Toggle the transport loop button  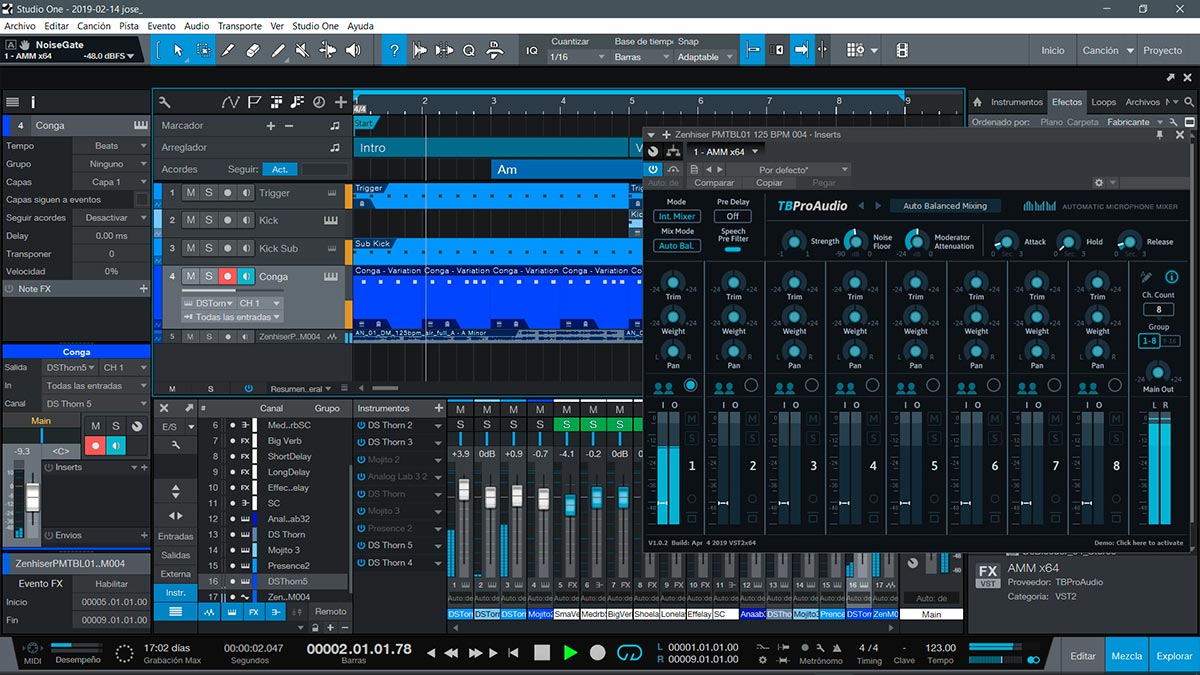click(629, 653)
